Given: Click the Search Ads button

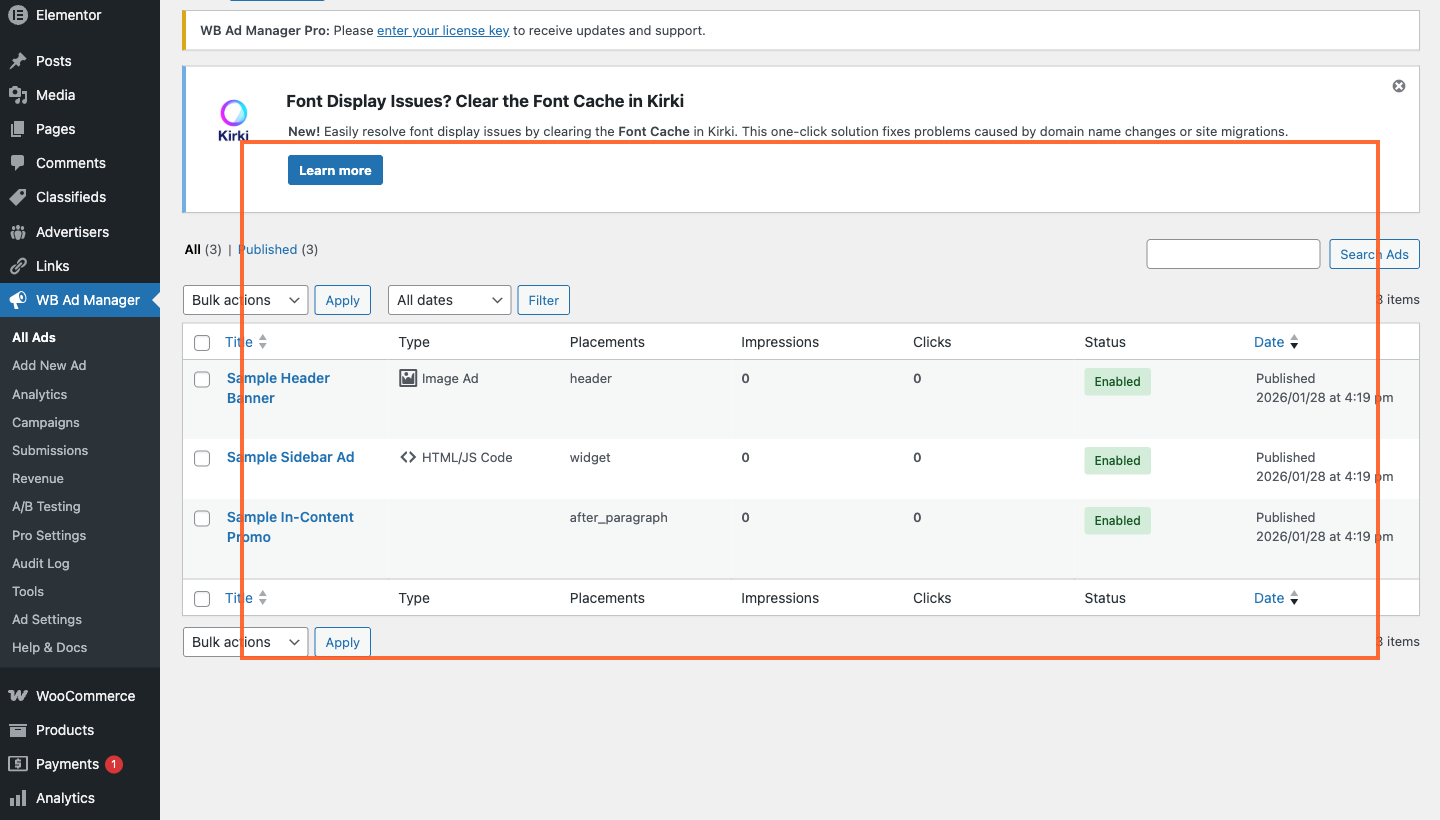Looking at the screenshot, I should click(1374, 254).
